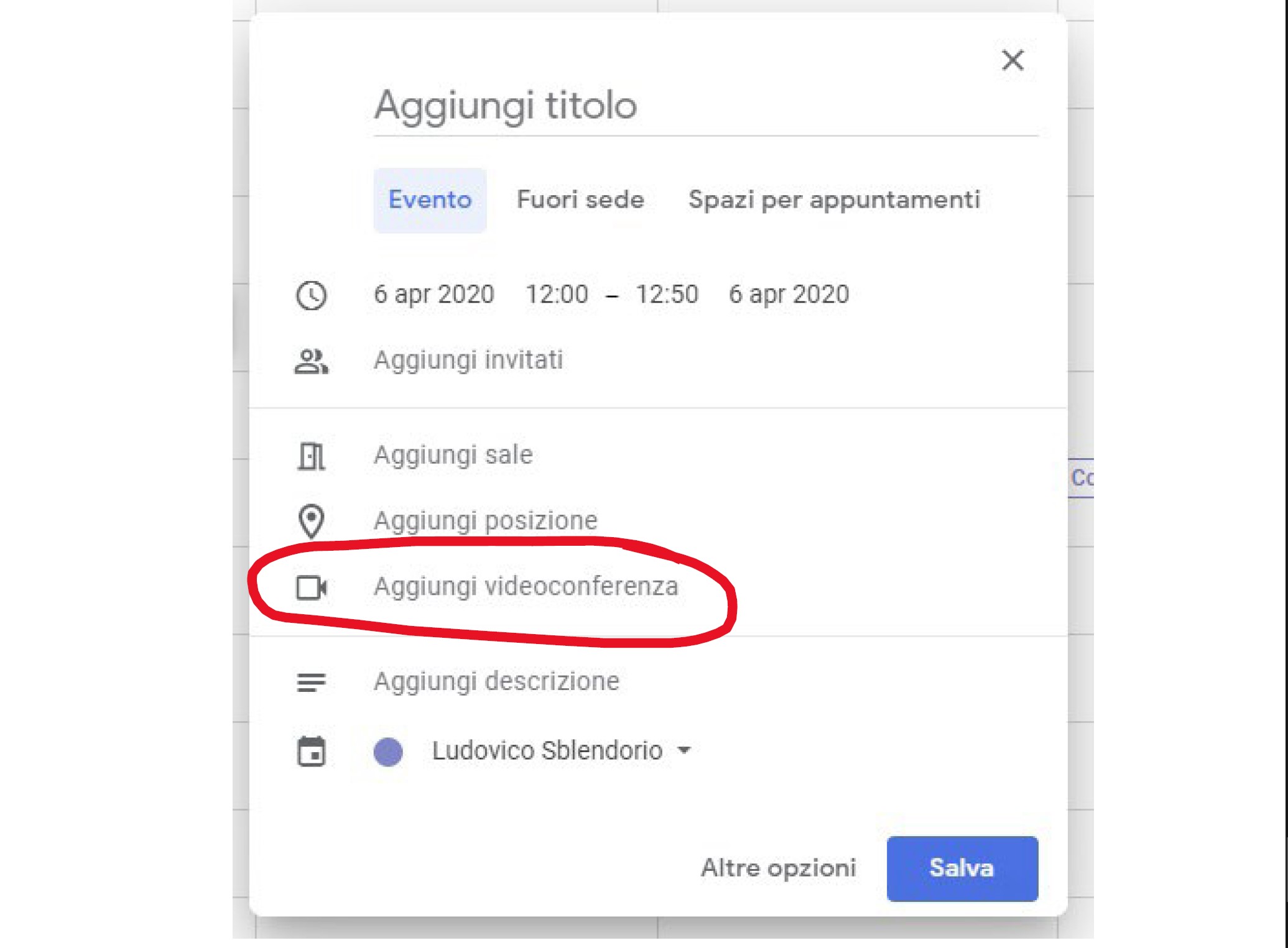1288x948 pixels.
Task: Switch to the Fuori sede tab
Action: coord(580,200)
